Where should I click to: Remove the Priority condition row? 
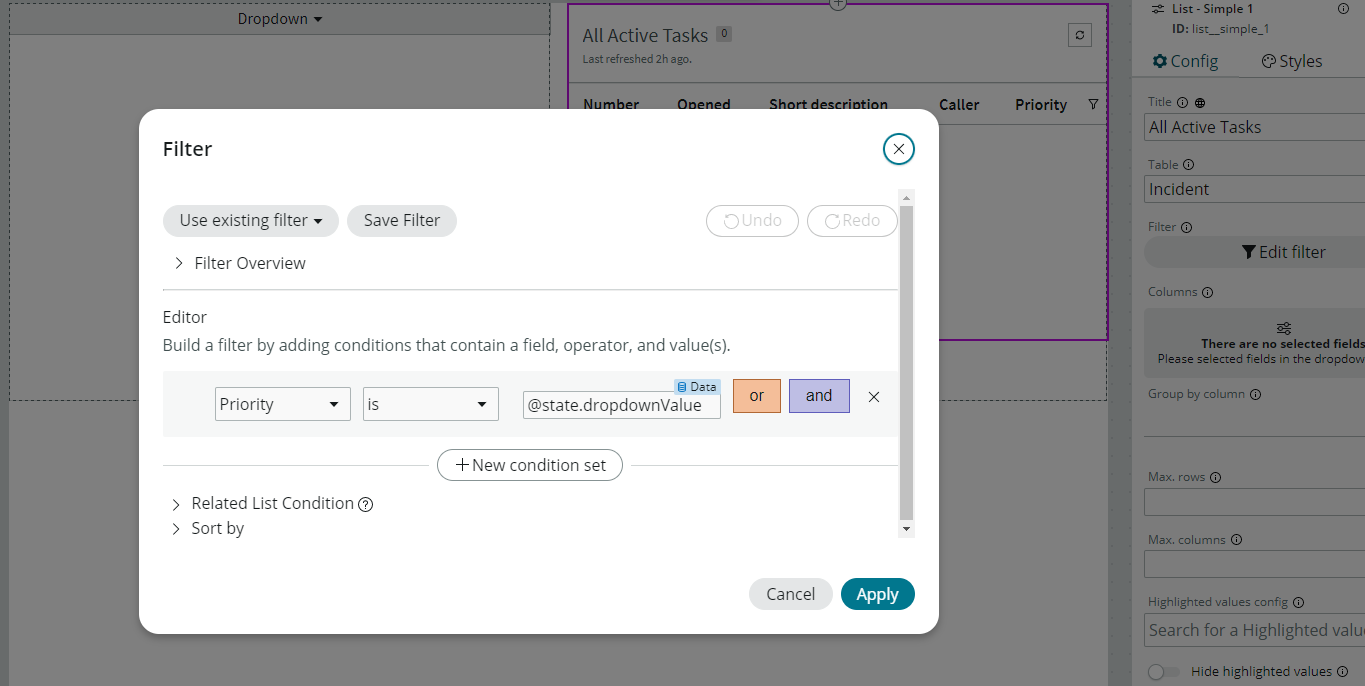click(874, 397)
